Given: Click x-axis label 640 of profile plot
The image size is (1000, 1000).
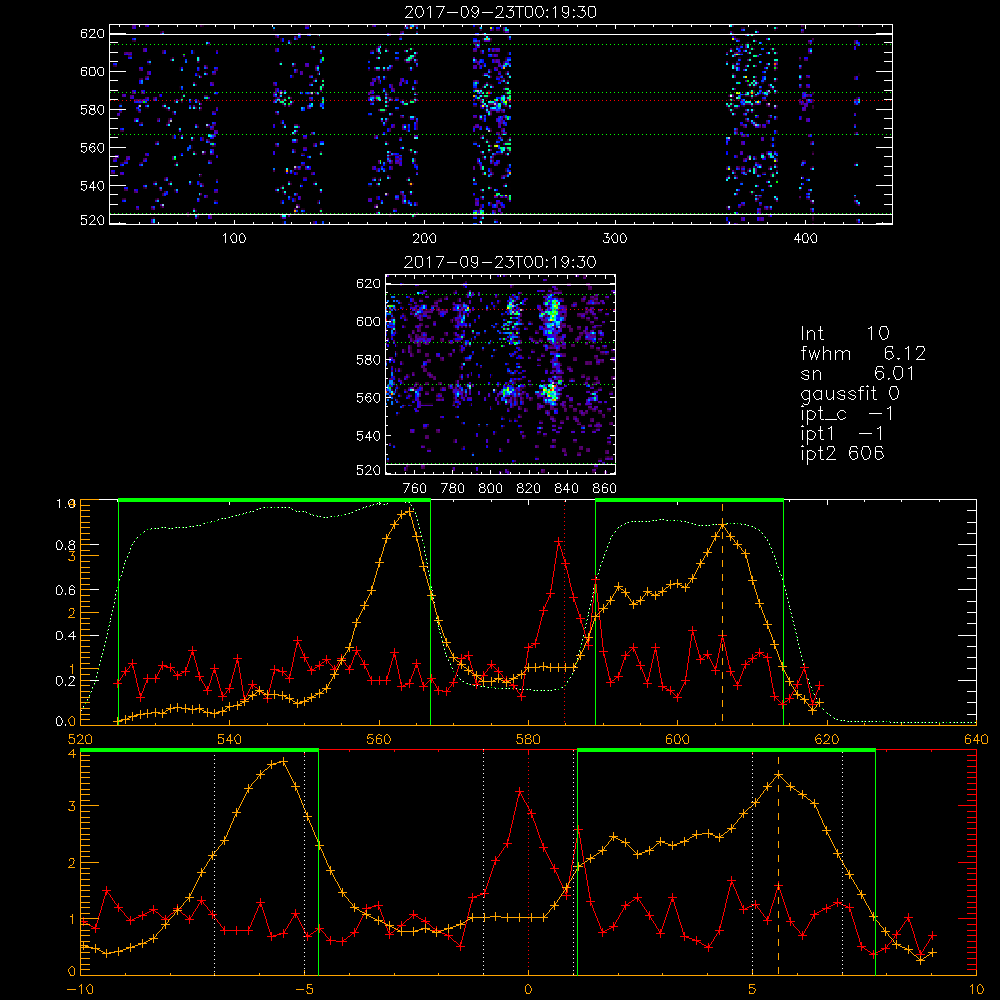Looking at the screenshot, I should [x=976, y=740].
